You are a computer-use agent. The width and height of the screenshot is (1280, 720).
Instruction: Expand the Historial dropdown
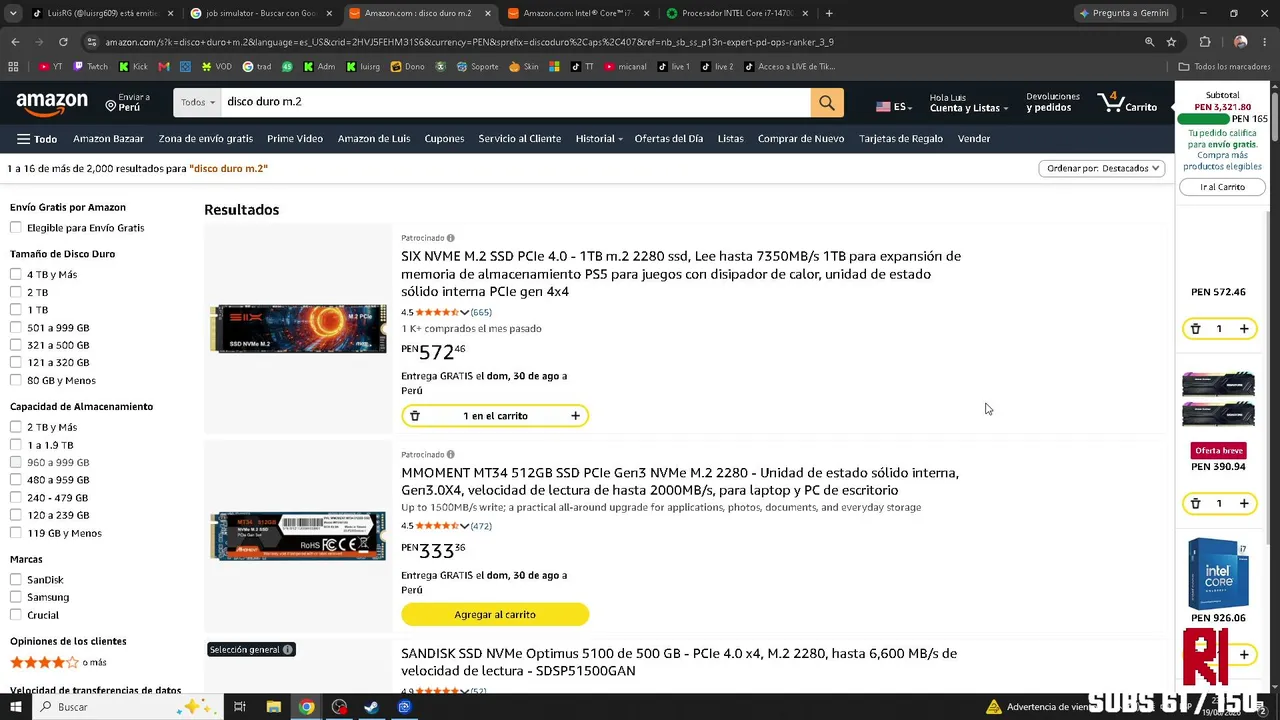599,139
